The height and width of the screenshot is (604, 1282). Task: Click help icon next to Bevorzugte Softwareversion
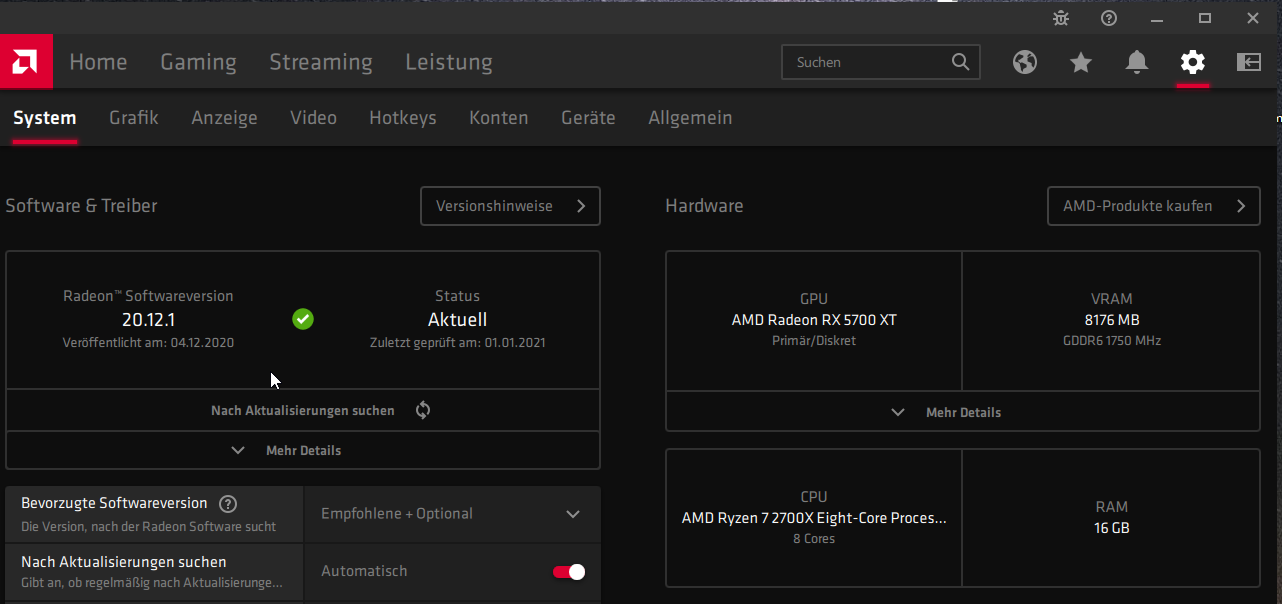point(228,504)
